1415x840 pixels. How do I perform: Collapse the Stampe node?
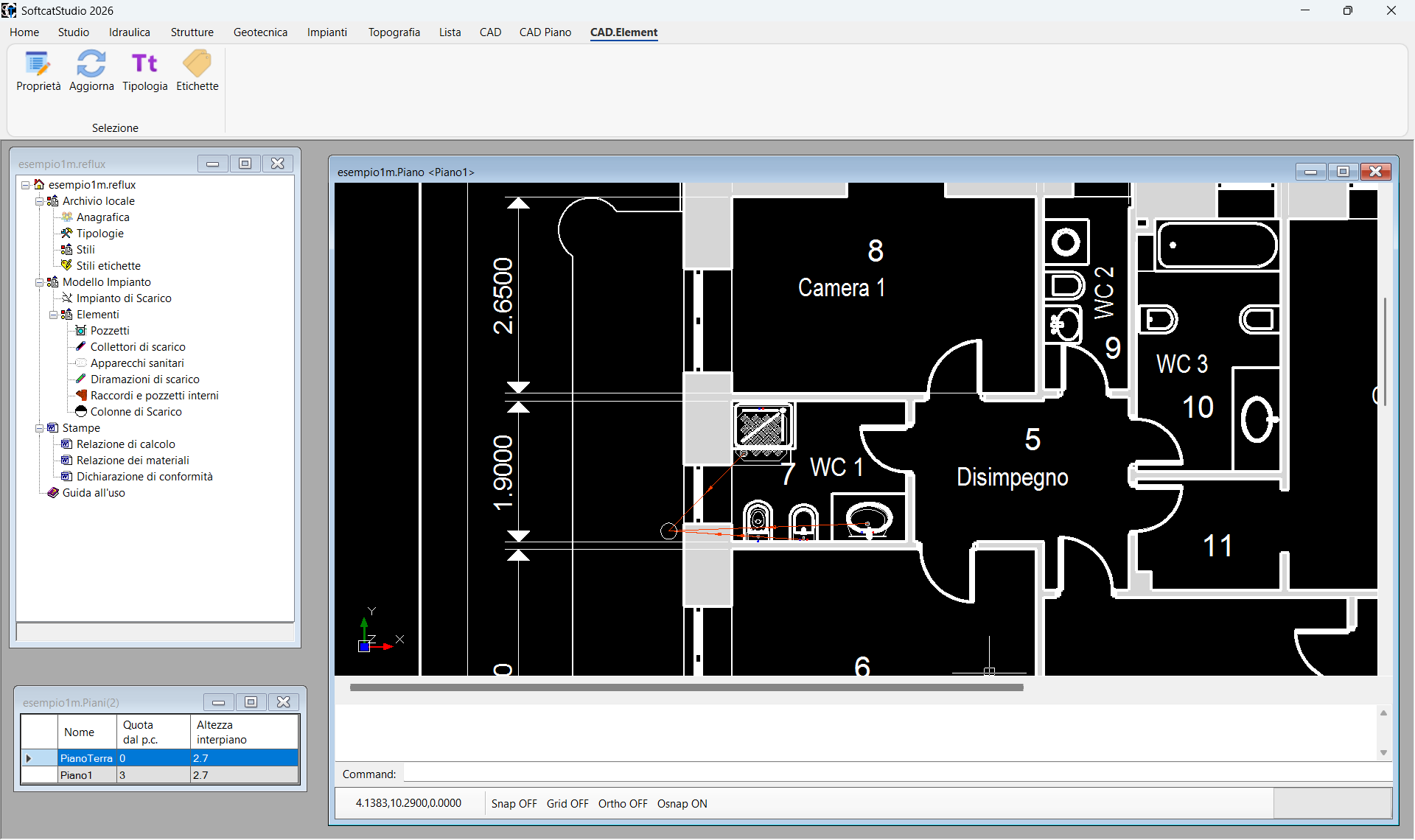tap(39, 428)
